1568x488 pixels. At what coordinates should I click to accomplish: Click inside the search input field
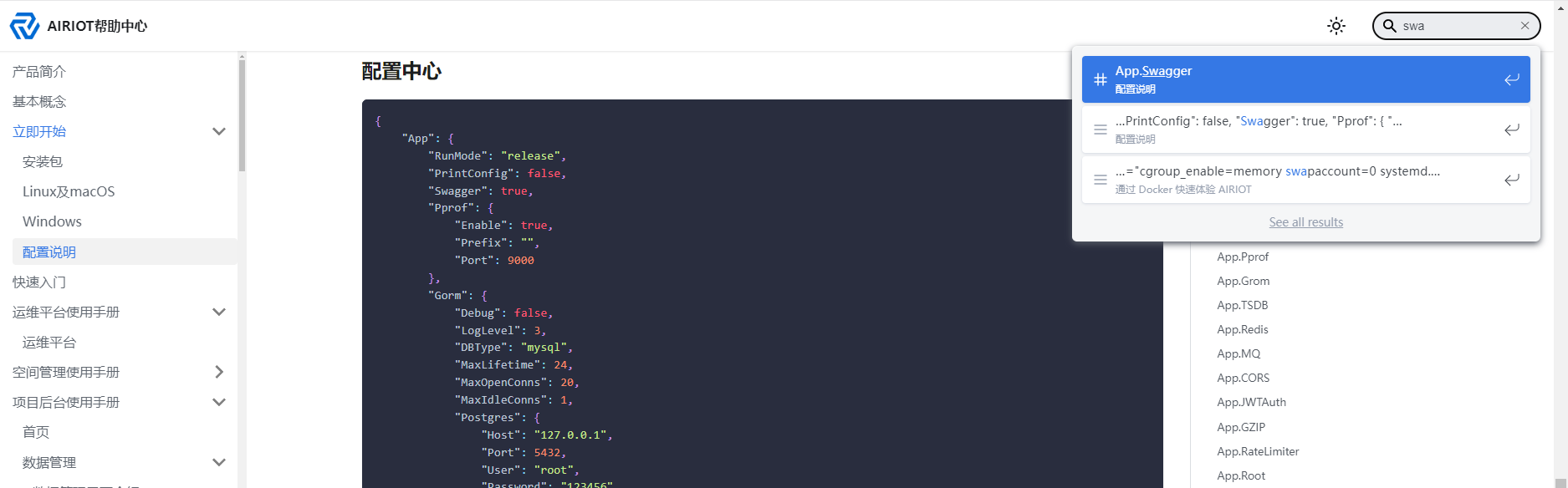pos(1455,26)
